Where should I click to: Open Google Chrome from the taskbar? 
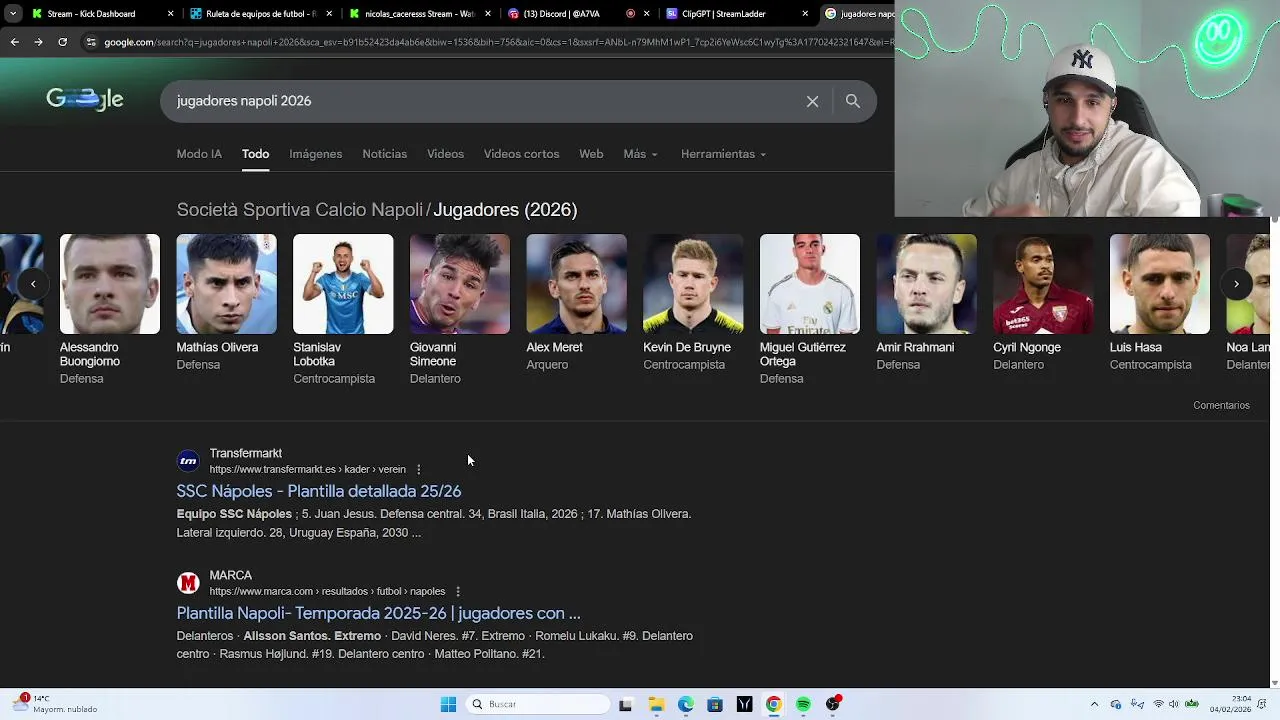773,704
